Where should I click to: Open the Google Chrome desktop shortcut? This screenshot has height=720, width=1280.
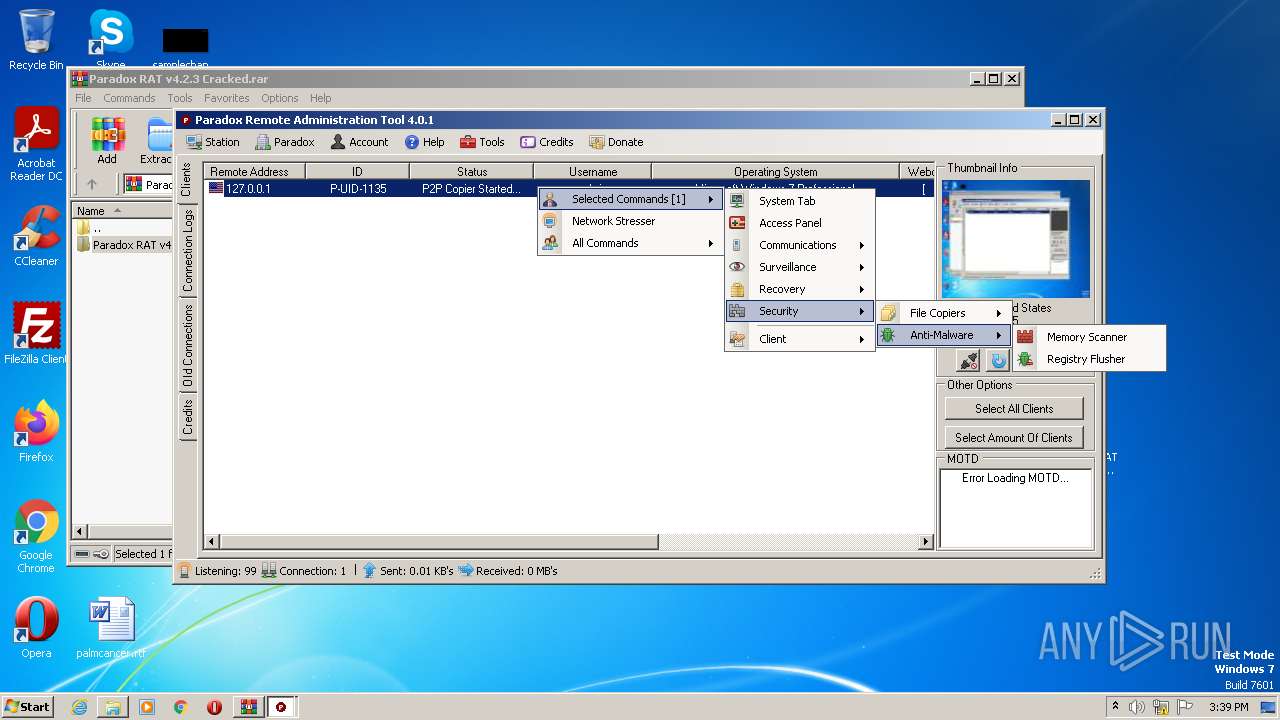click(36, 537)
